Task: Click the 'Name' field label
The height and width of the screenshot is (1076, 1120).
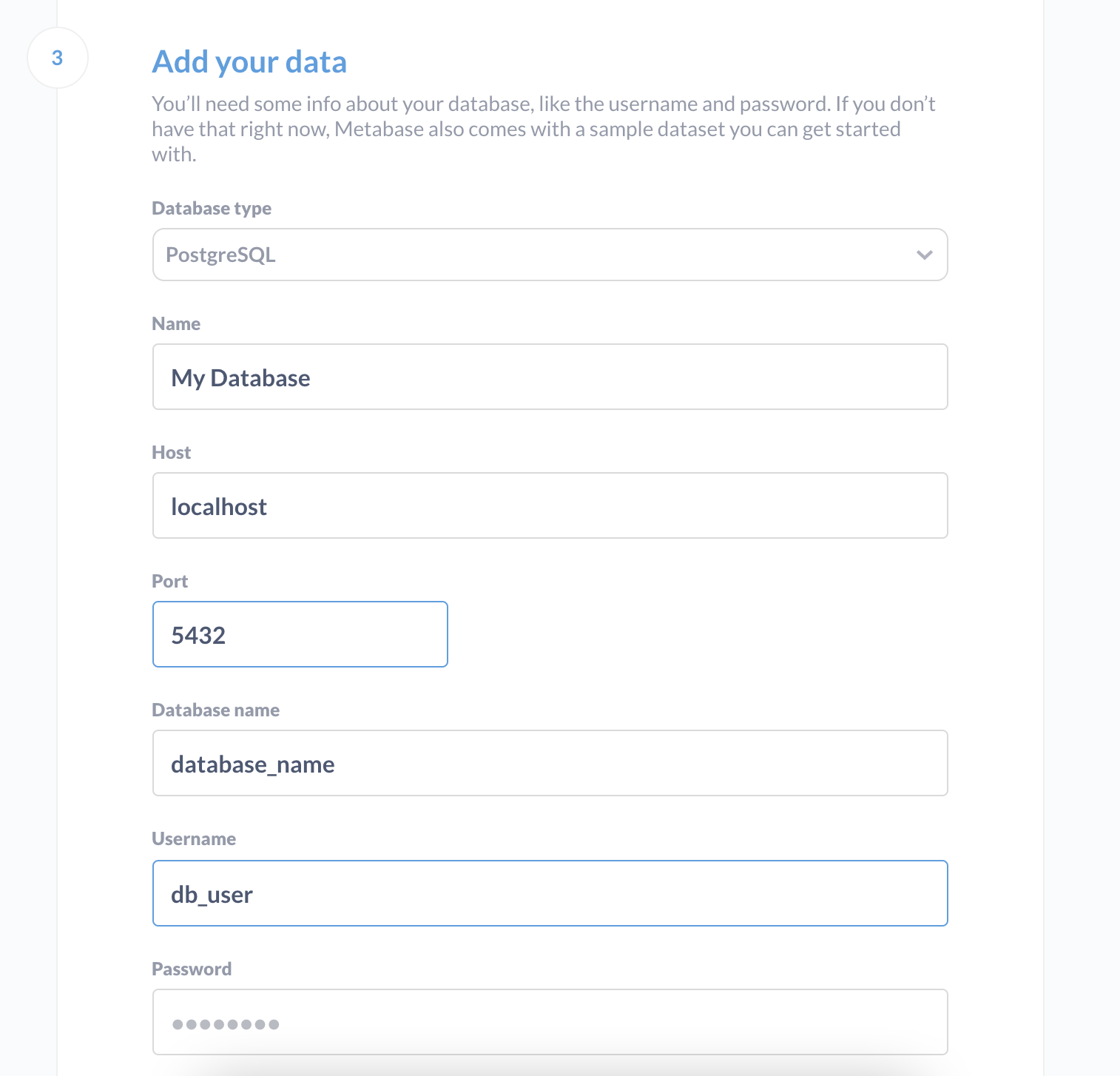Action: tap(176, 324)
